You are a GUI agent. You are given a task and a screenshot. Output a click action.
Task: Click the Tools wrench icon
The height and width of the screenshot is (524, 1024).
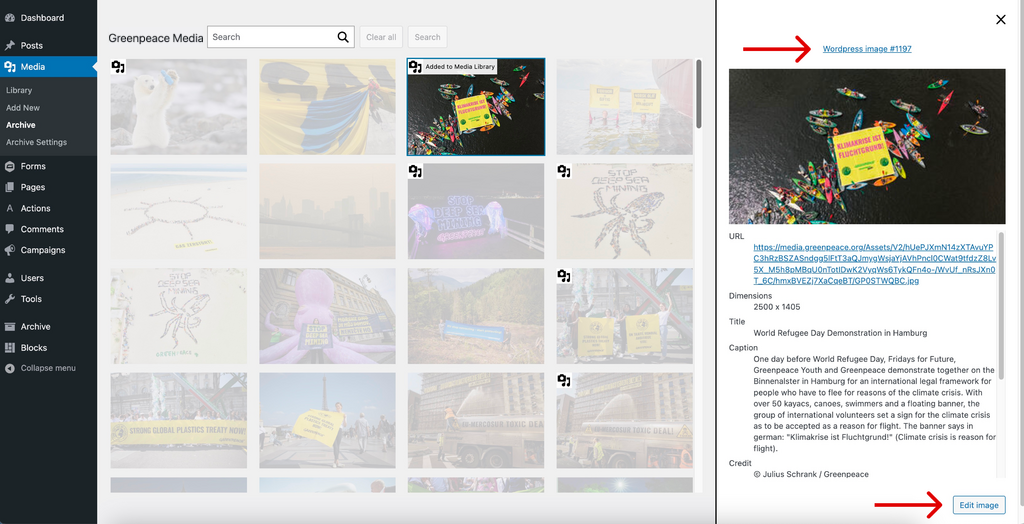point(10,299)
